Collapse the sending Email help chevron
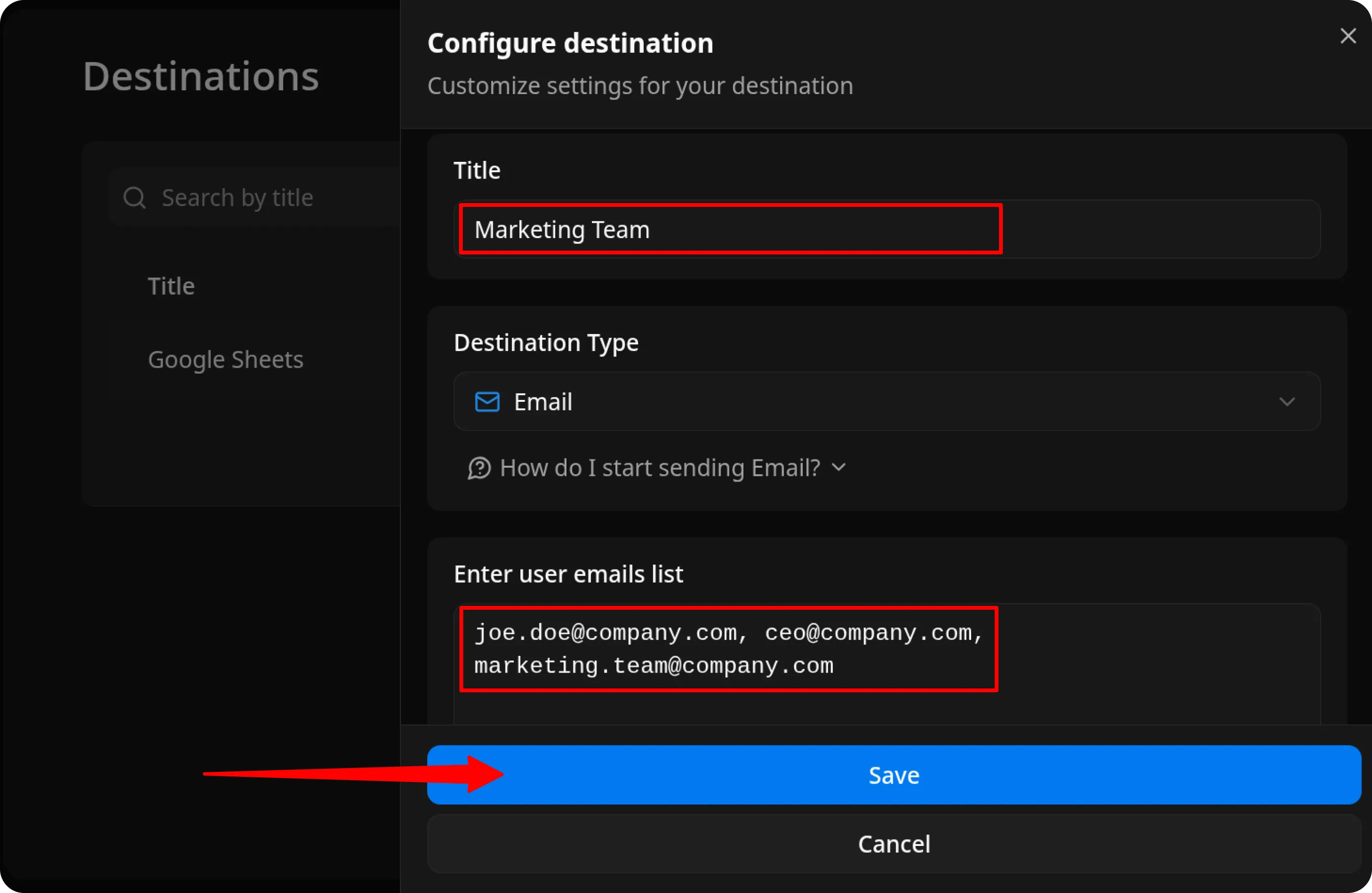The image size is (1372, 893). coord(839,468)
